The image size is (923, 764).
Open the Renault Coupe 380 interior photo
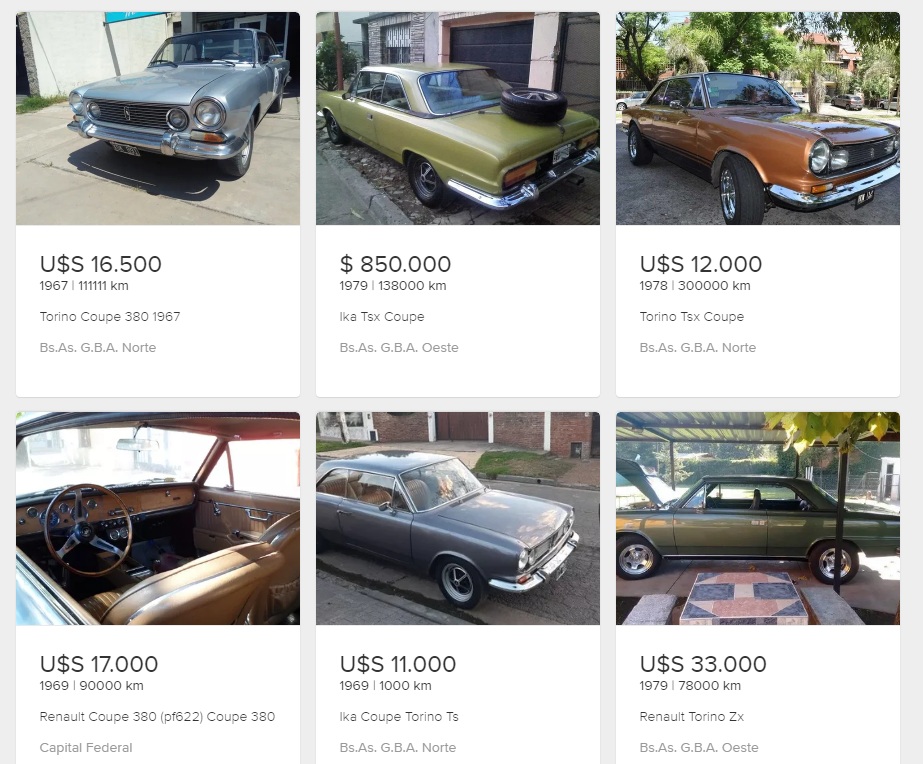click(x=158, y=518)
